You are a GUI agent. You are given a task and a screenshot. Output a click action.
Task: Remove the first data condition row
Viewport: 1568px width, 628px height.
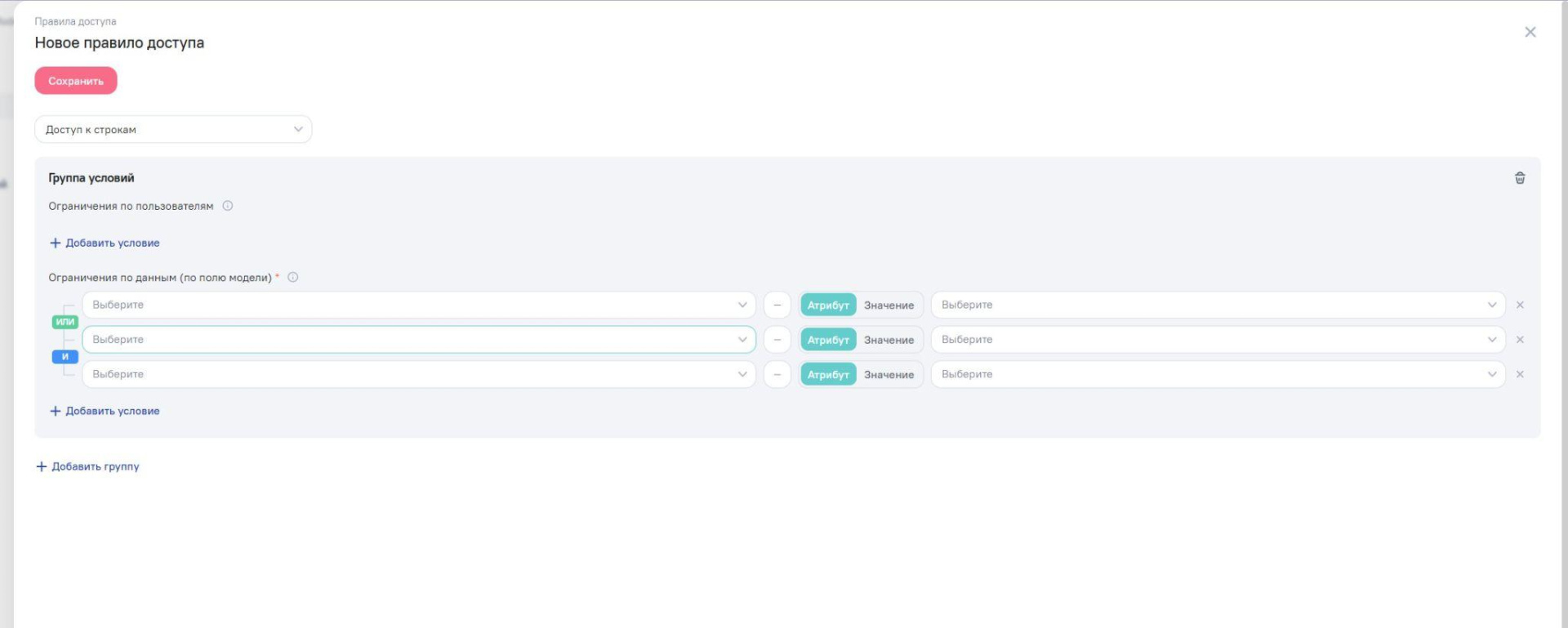(x=1519, y=305)
